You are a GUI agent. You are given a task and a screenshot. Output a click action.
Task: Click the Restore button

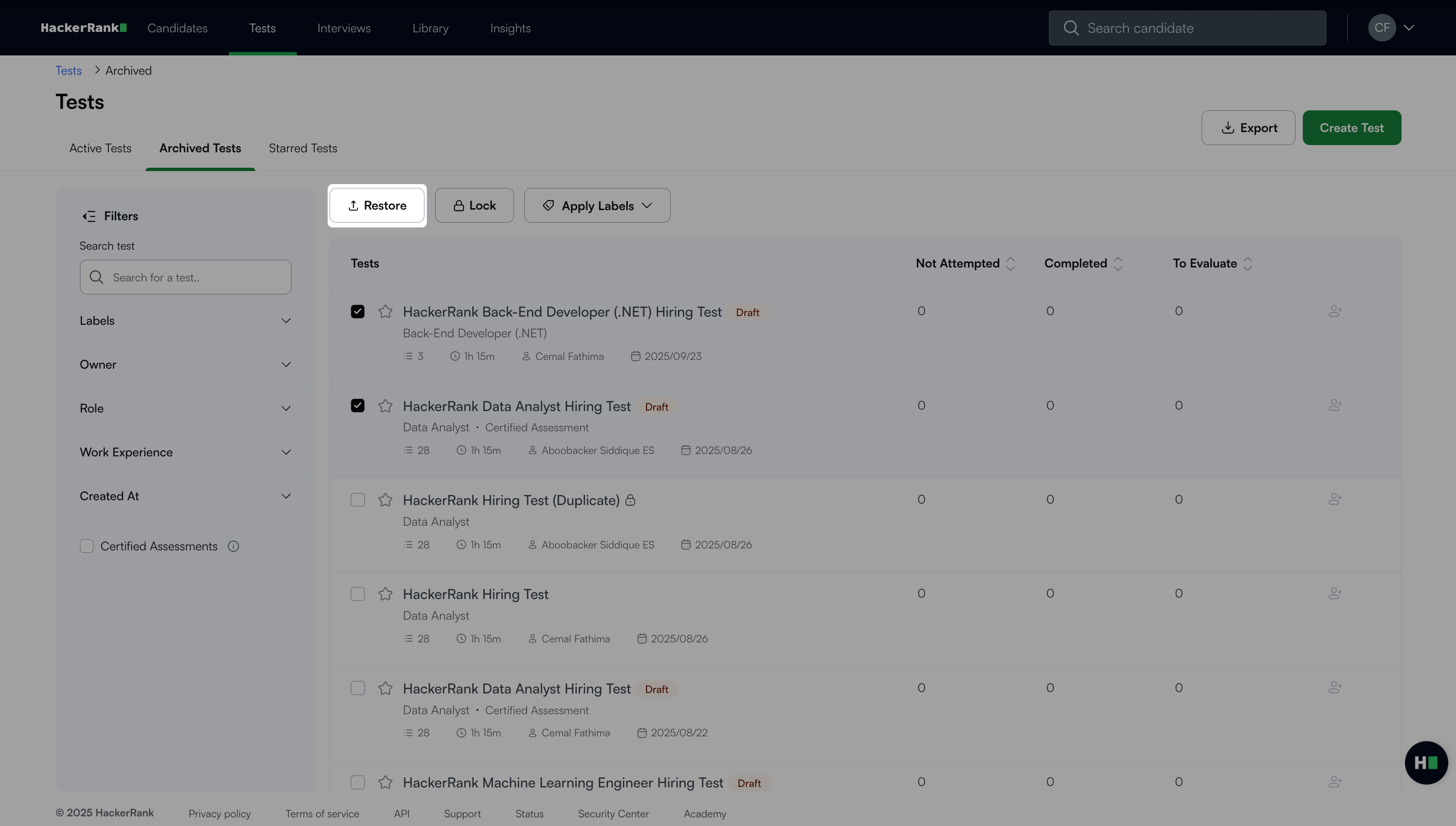[377, 205]
